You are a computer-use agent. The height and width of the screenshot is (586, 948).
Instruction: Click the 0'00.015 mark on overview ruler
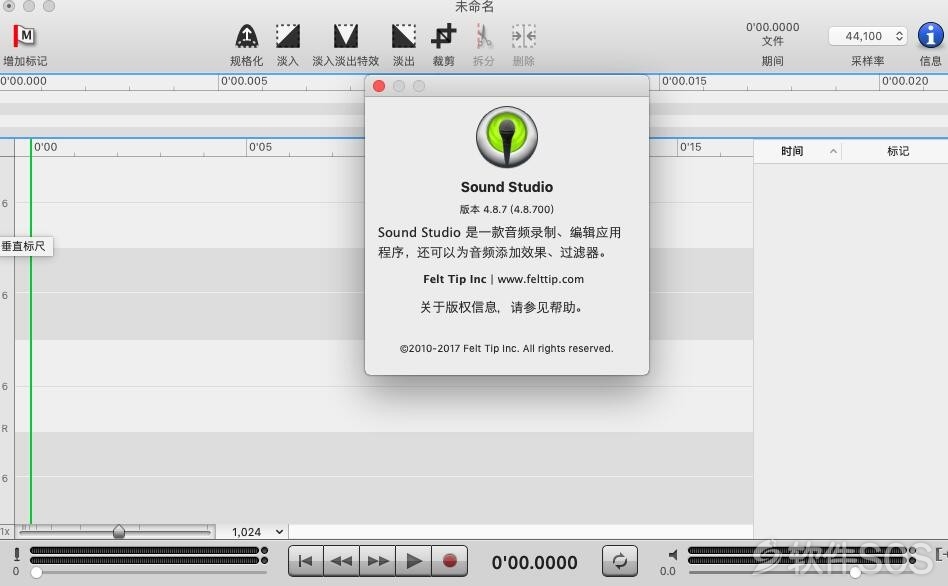684,81
